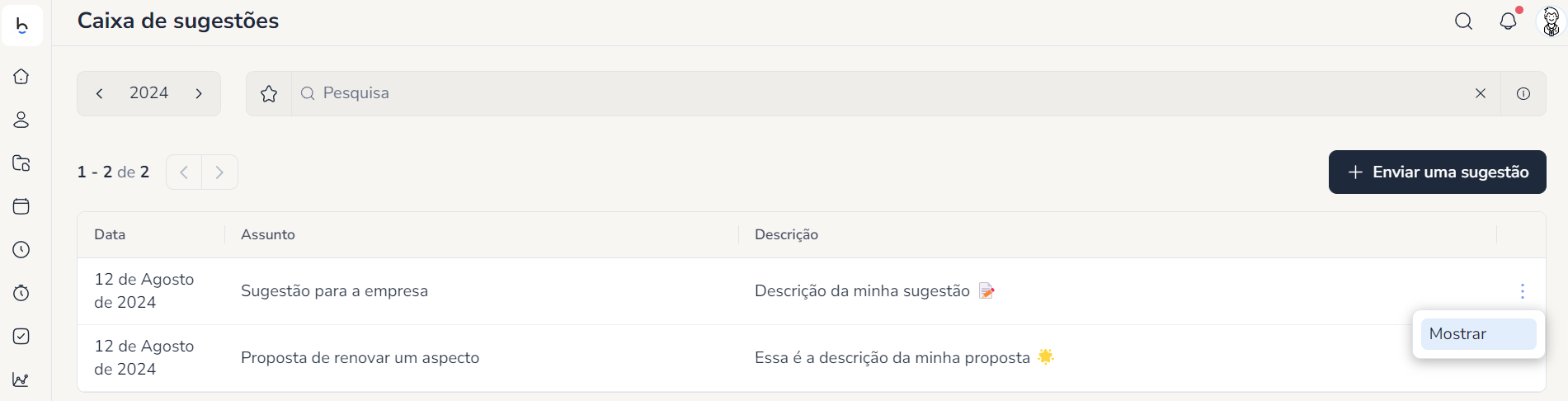Open three-dot menu for first suggestion
1568x401 pixels.
click(1522, 291)
